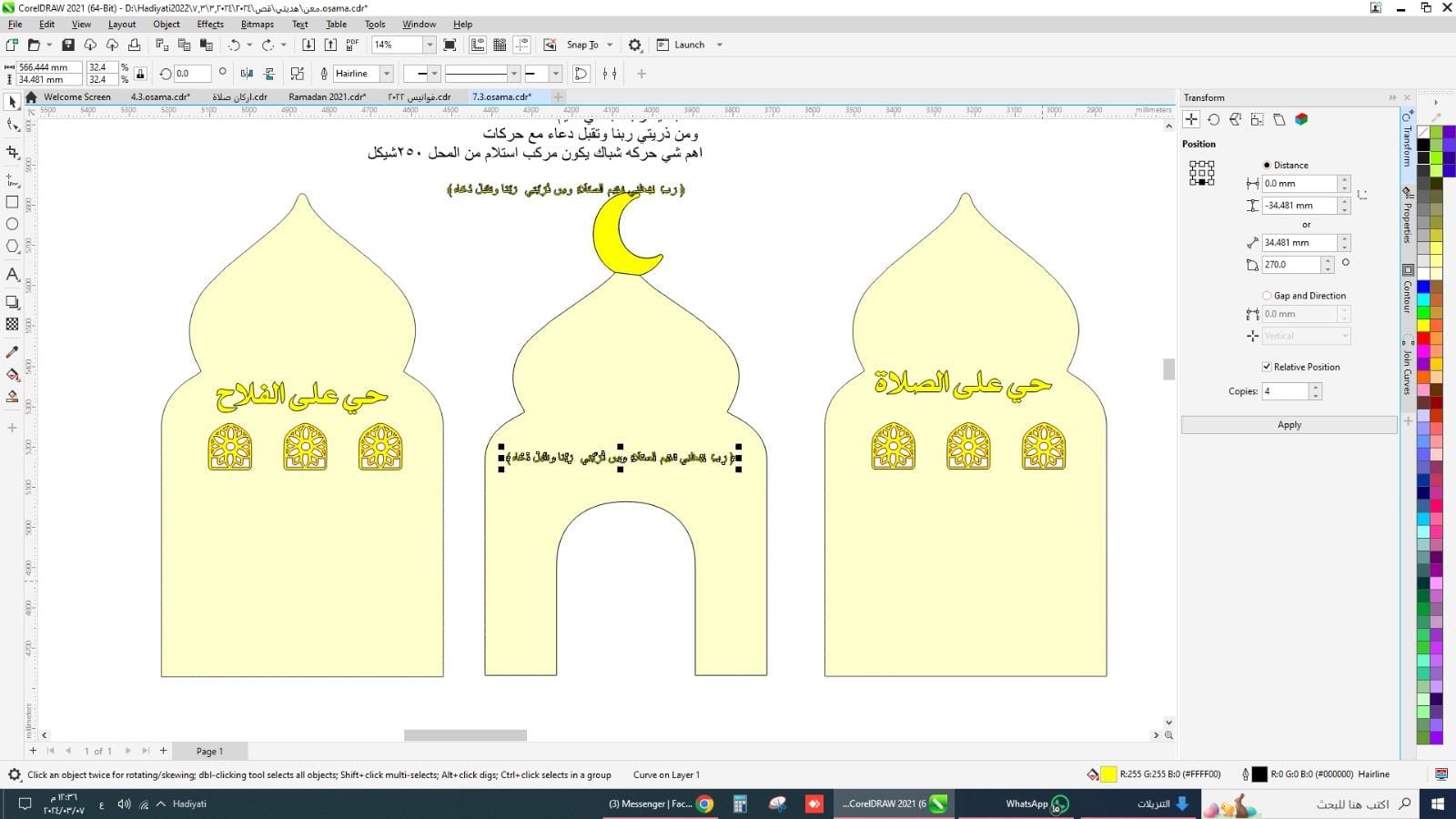Click the Save icon in toolbar

pyautogui.click(x=67, y=45)
